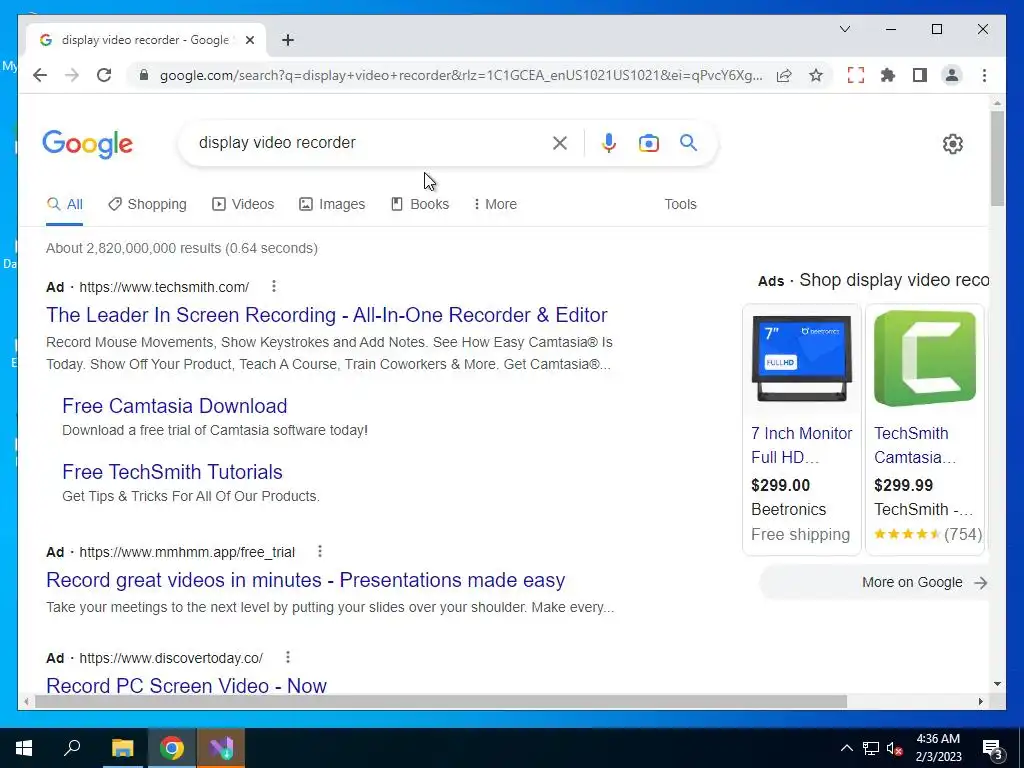Open options menu for discovertoday.co ad
The width and height of the screenshot is (1024, 768).
287,657
